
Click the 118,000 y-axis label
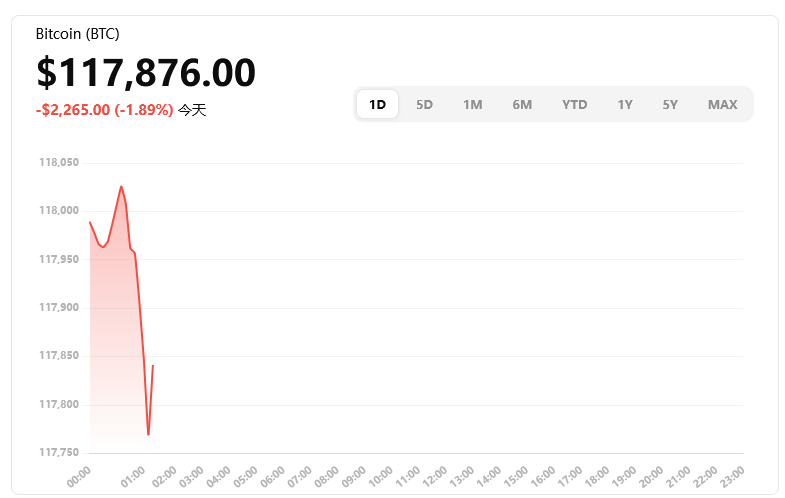click(x=59, y=210)
